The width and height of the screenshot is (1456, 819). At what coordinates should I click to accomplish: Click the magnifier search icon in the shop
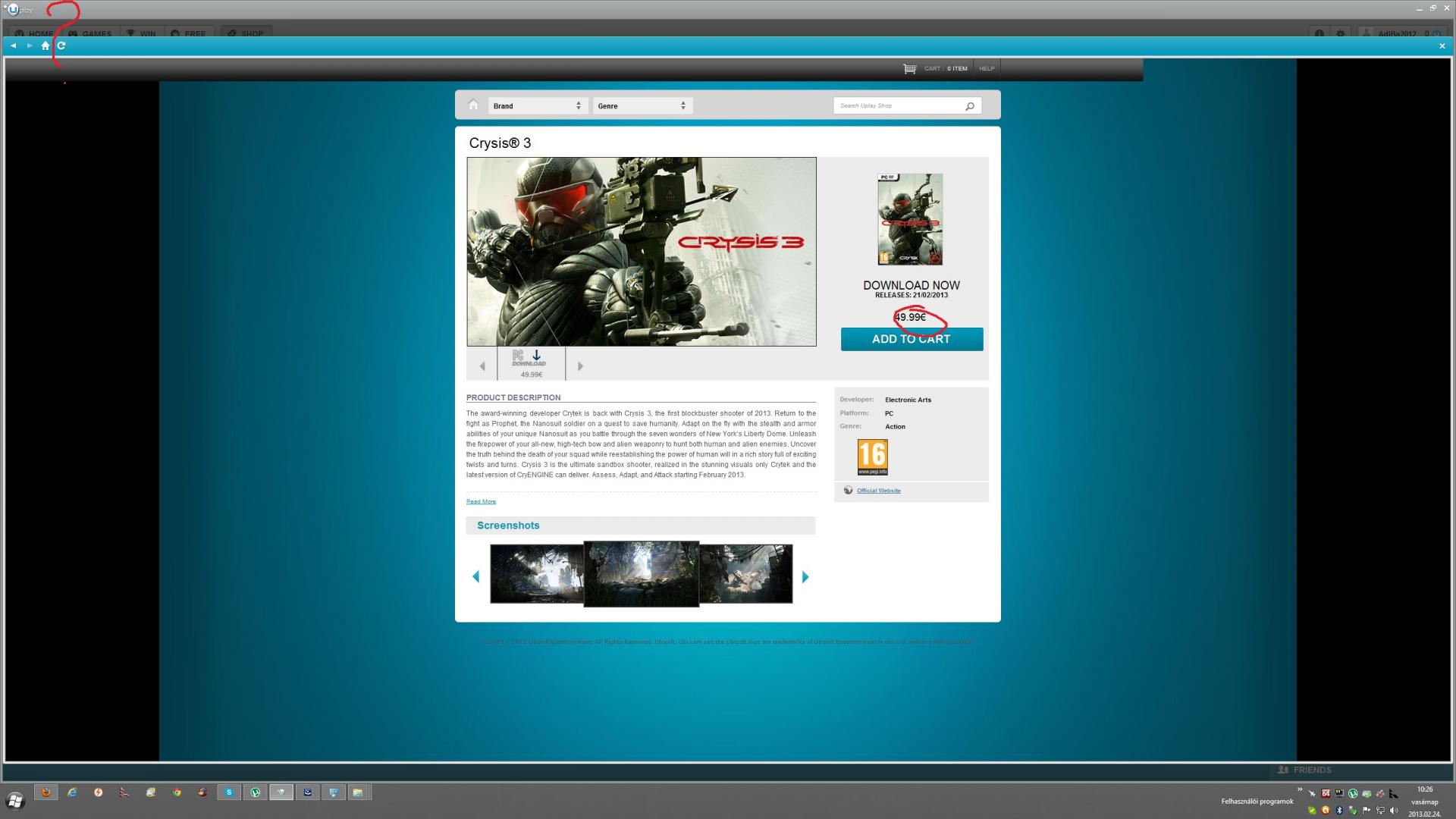tap(969, 106)
